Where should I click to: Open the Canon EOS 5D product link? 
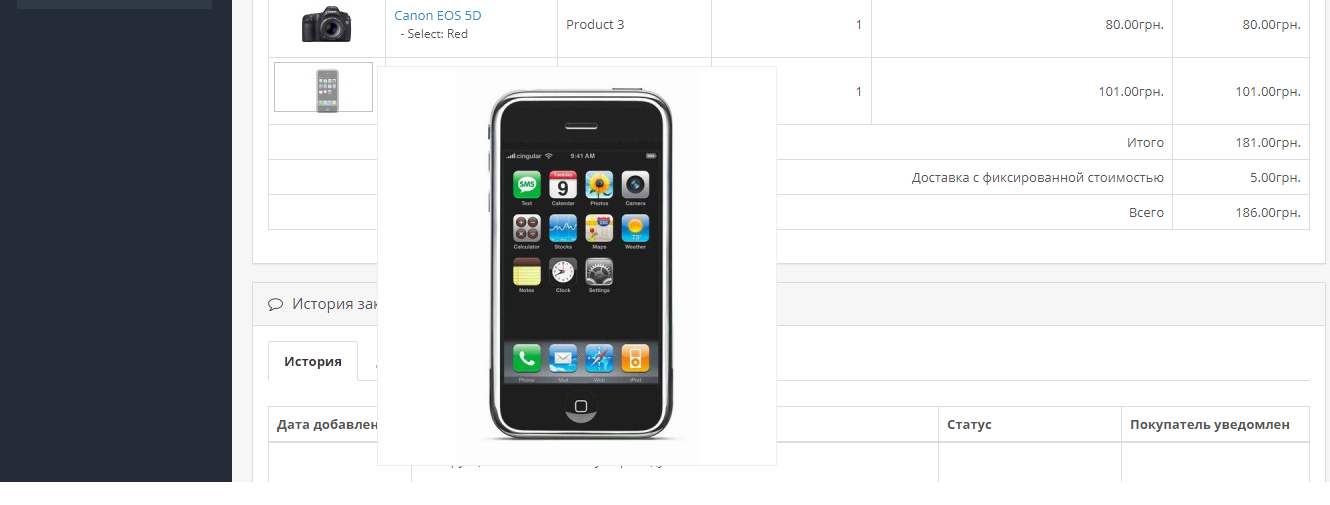click(438, 16)
